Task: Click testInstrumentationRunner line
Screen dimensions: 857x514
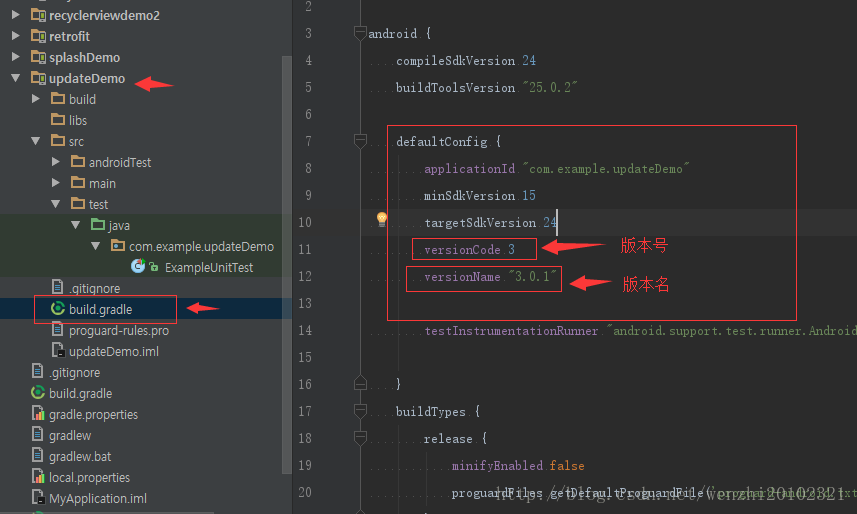Action: (x=640, y=330)
